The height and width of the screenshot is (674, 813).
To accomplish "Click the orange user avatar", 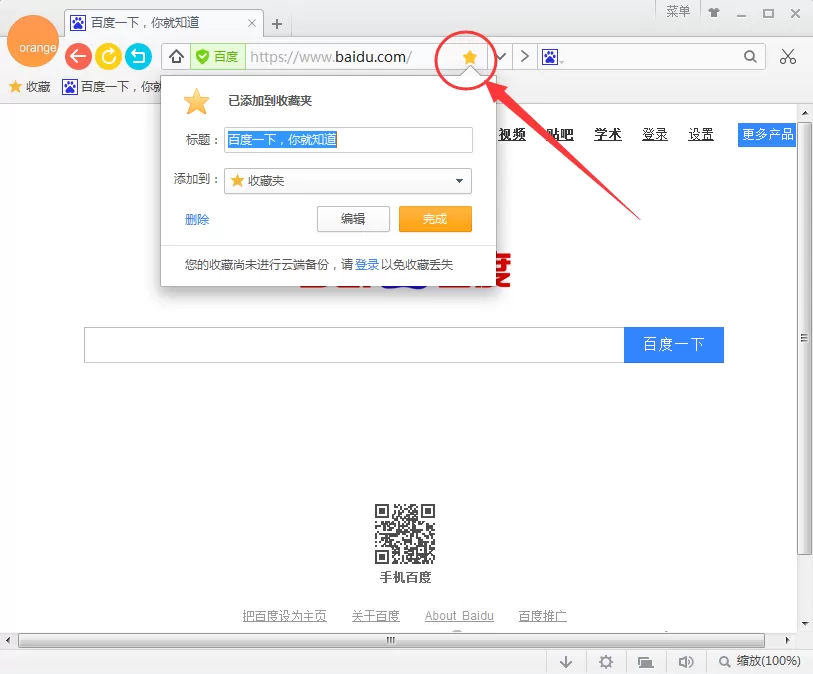I will [x=33, y=41].
